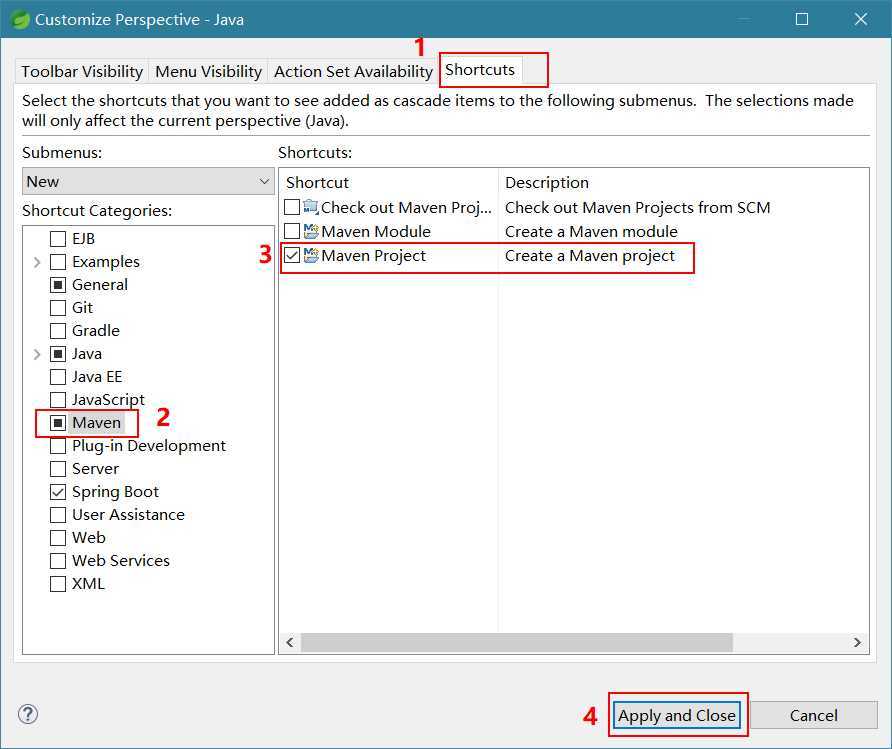The width and height of the screenshot is (892, 749).
Task: Select the Maven Project row name
Action: coord(373,255)
